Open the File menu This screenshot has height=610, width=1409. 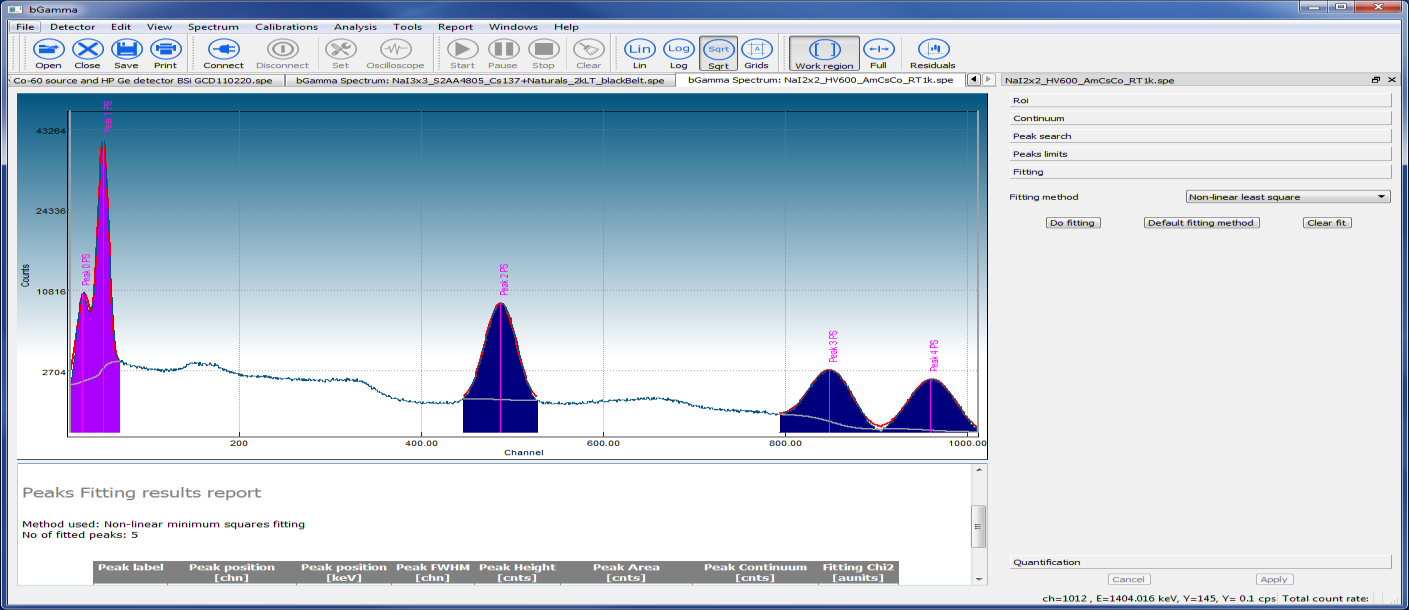25,27
